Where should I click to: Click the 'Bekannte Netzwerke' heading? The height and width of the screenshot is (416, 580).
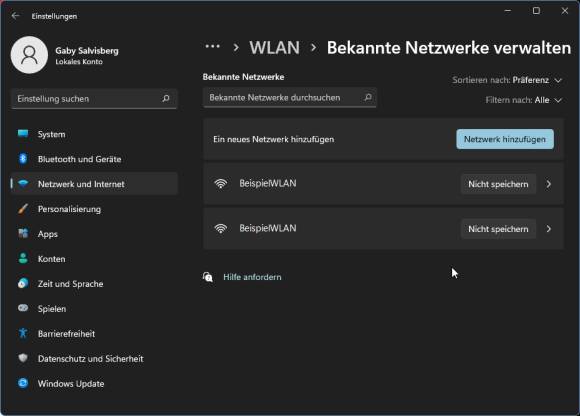coord(243,77)
